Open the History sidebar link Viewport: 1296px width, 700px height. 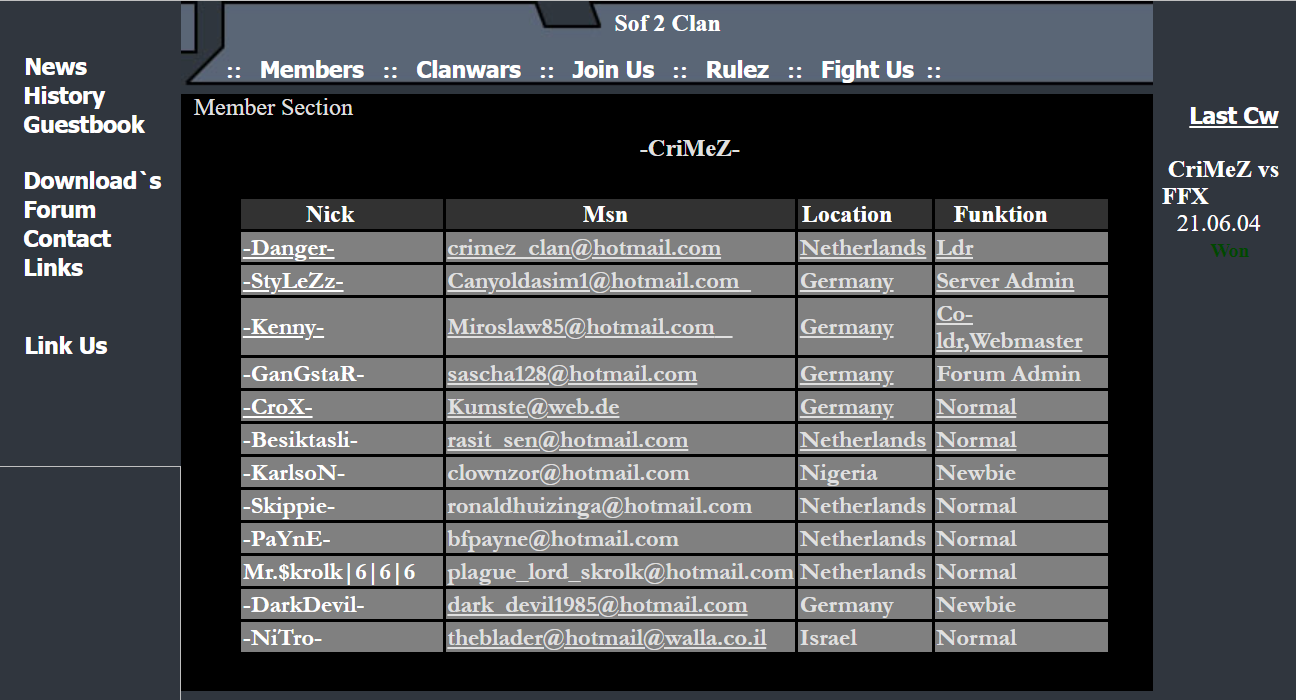pyautogui.click(x=64, y=96)
